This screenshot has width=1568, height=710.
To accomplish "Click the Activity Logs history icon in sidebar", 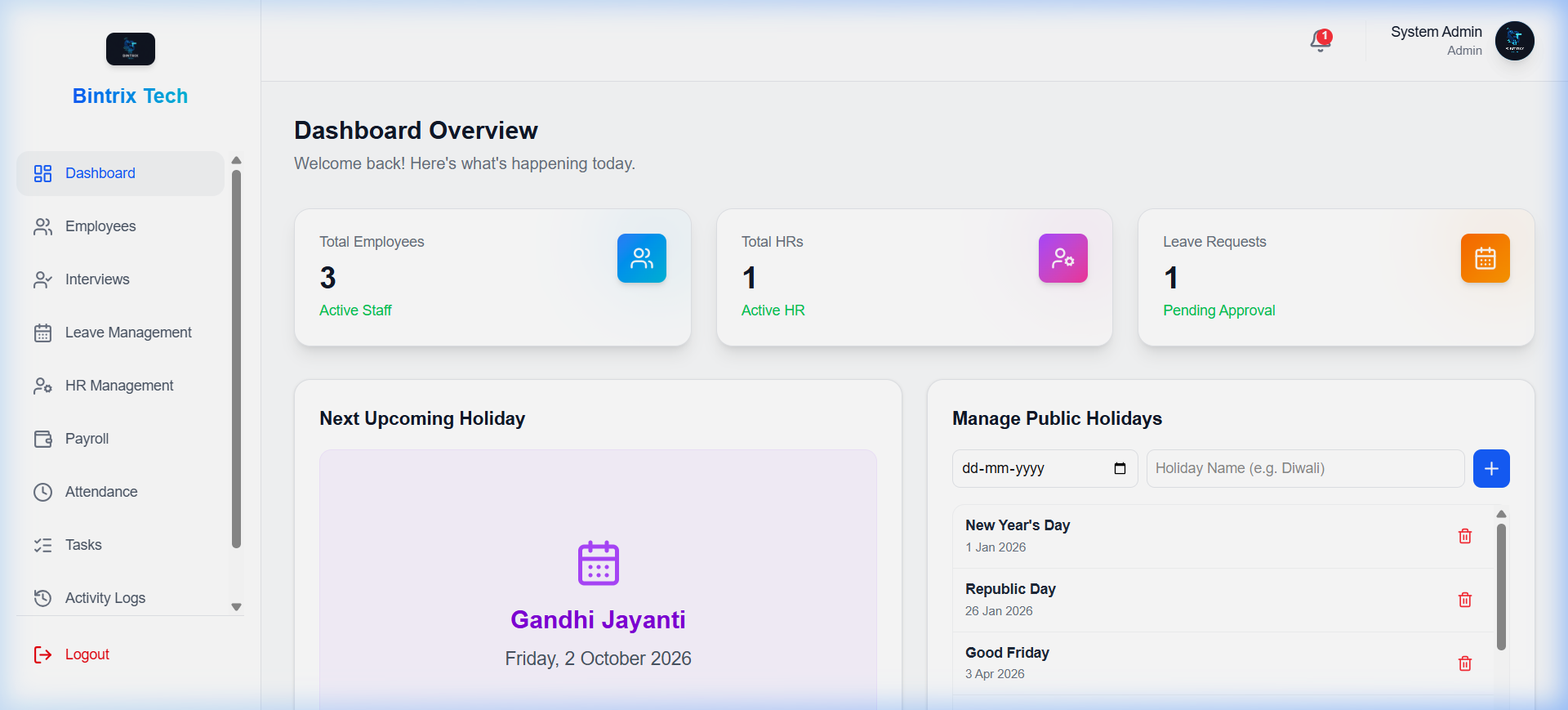I will [x=42, y=598].
